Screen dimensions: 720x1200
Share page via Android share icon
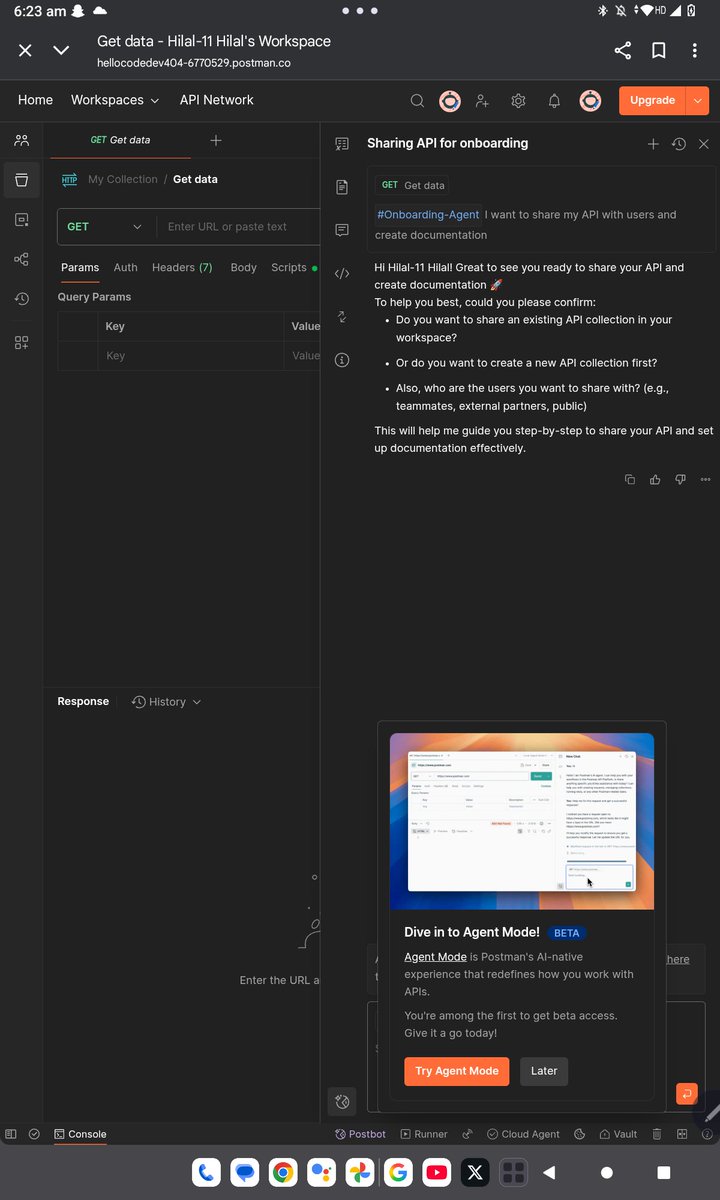pyautogui.click(x=622, y=50)
